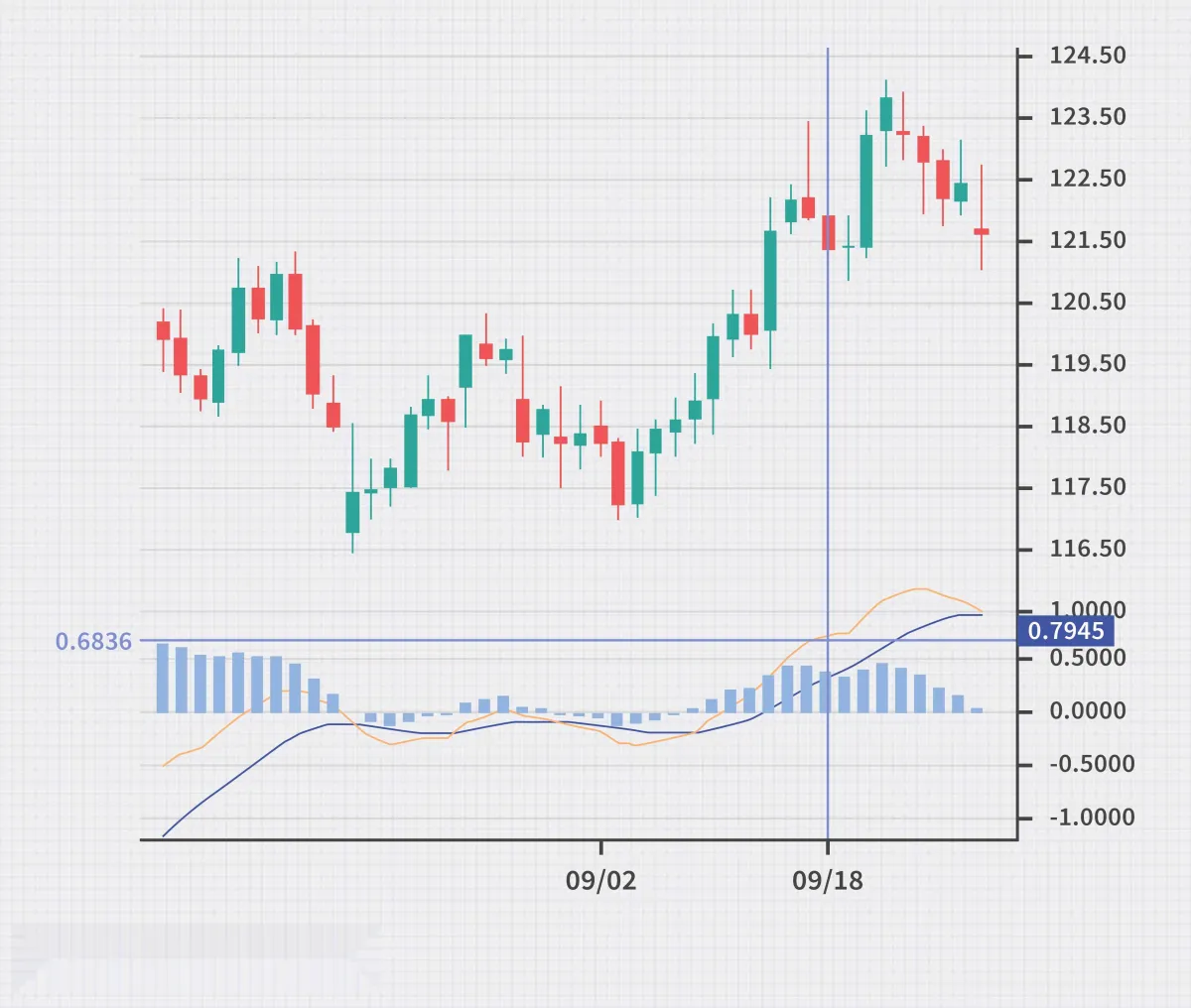Select the 09/18 date axis label
The width and height of the screenshot is (1191, 1008).
click(x=828, y=880)
